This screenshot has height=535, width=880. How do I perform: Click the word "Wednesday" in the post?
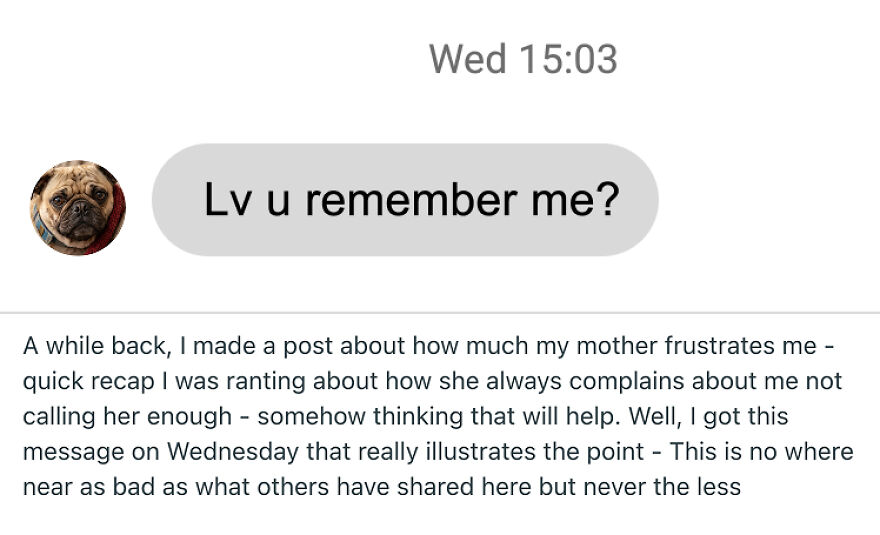(232, 451)
